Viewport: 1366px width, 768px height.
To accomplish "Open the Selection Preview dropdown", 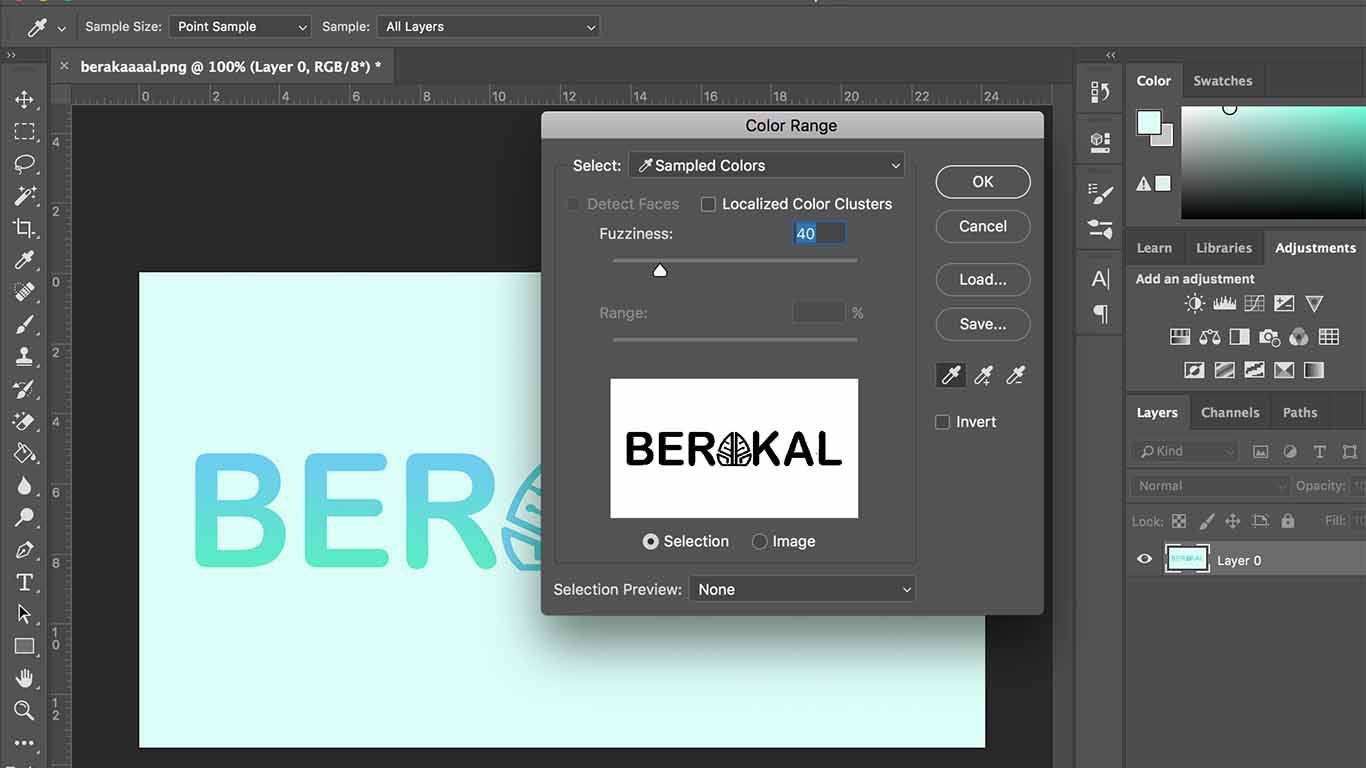I will (x=802, y=589).
